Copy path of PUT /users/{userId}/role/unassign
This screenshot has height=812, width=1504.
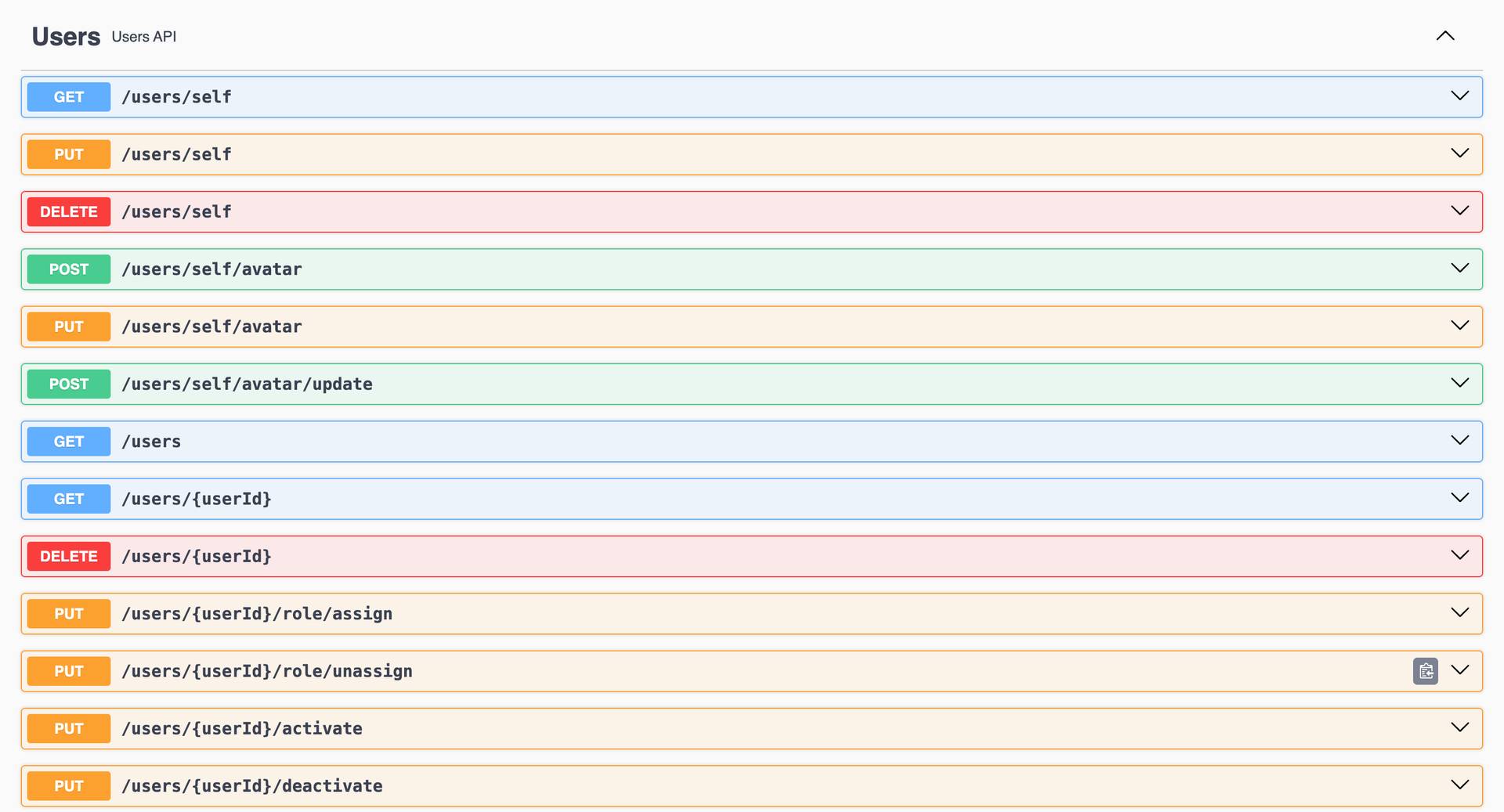(1425, 671)
